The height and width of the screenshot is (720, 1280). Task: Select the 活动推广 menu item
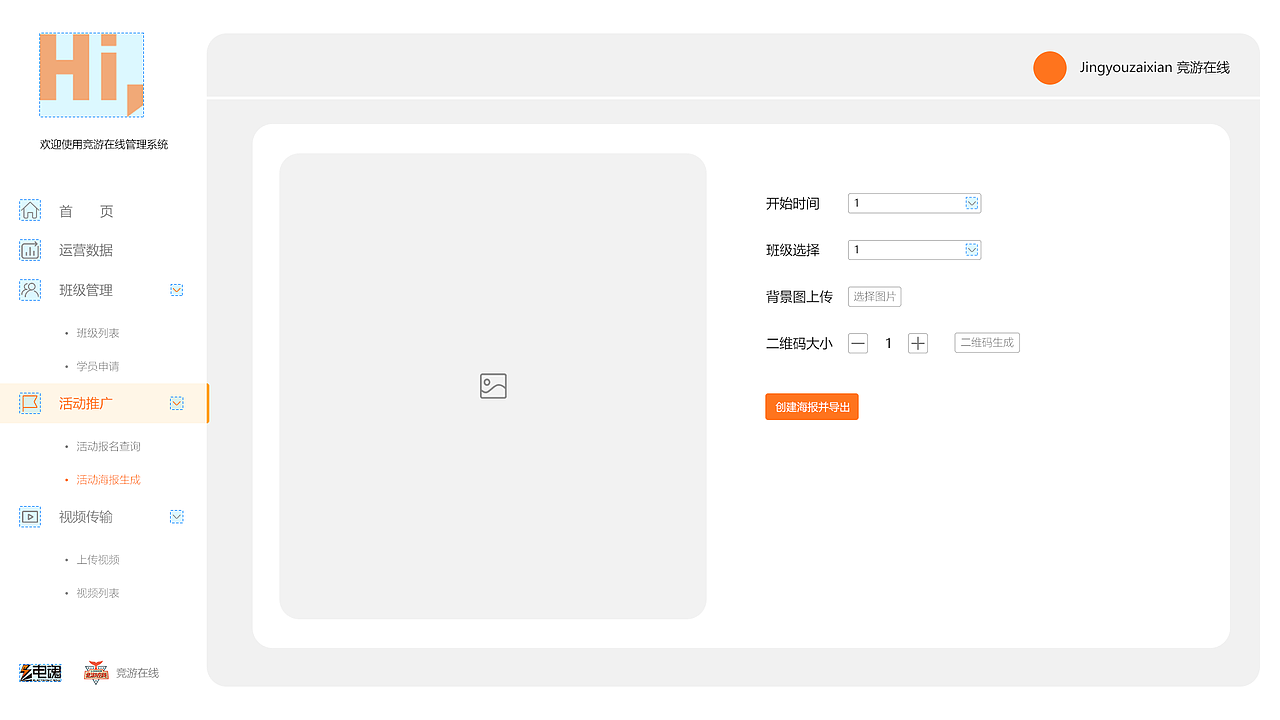coord(103,403)
